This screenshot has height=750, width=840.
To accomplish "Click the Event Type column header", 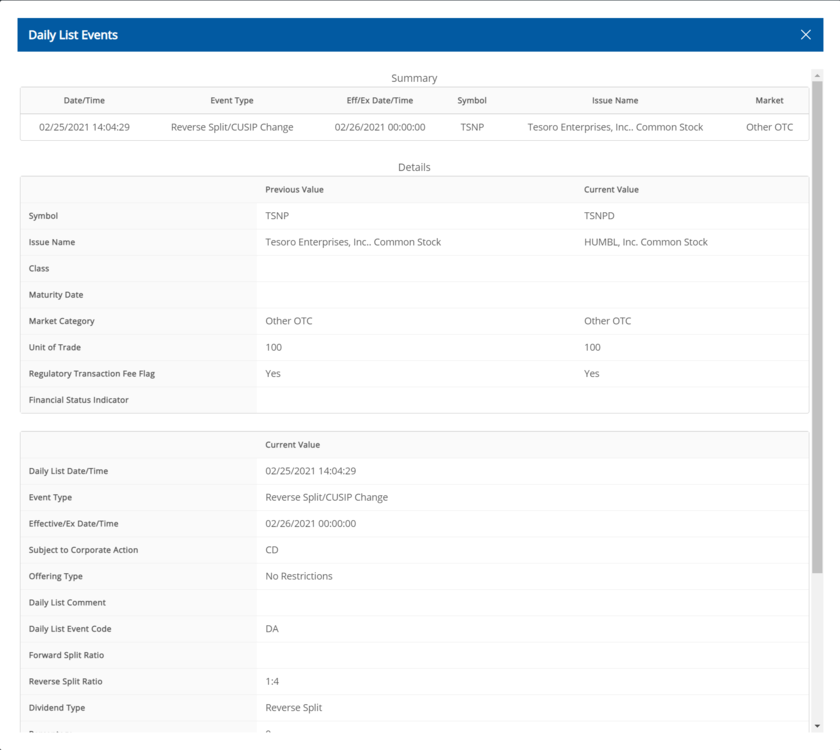I will (x=232, y=101).
